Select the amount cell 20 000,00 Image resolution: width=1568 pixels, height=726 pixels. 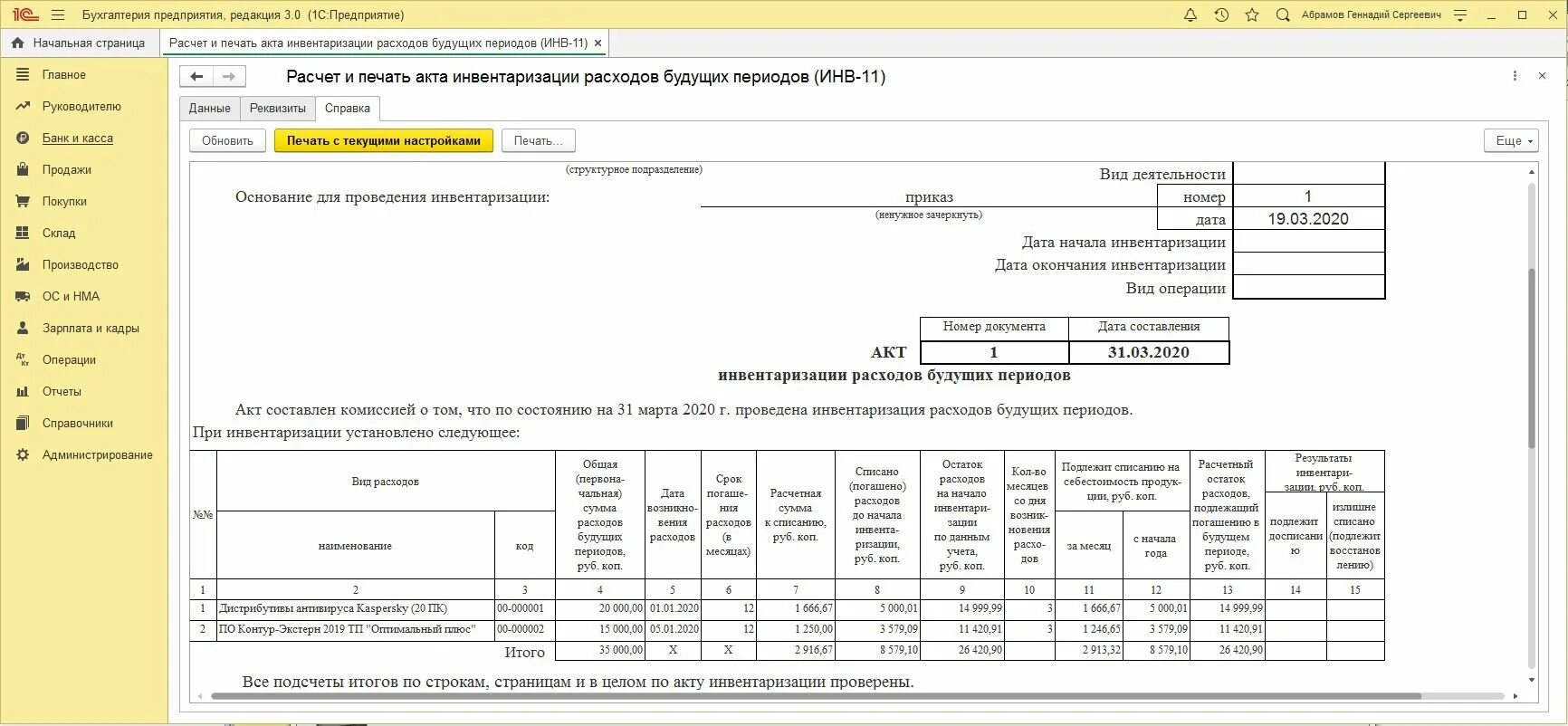pyautogui.click(x=599, y=609)
